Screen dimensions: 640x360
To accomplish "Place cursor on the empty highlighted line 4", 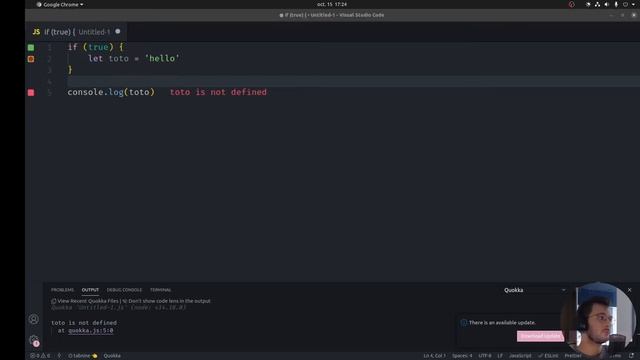I will pyautogui.click(x=353, y=81).
